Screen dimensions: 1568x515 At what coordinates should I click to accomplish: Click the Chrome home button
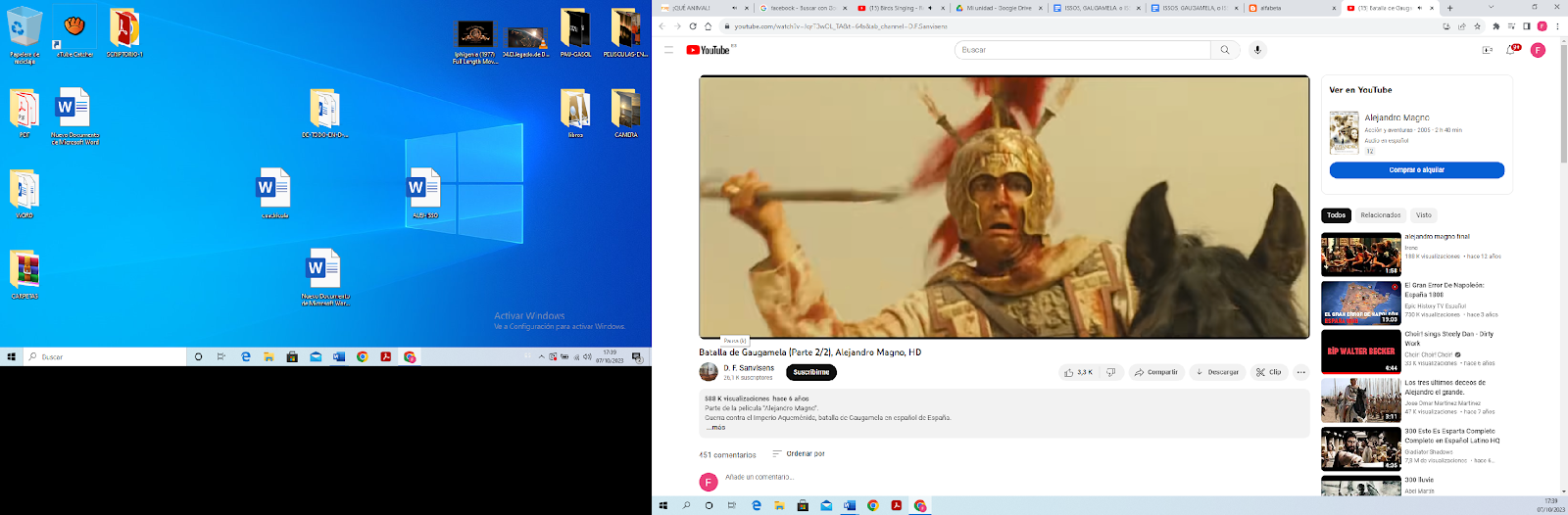tap(708, 26)
